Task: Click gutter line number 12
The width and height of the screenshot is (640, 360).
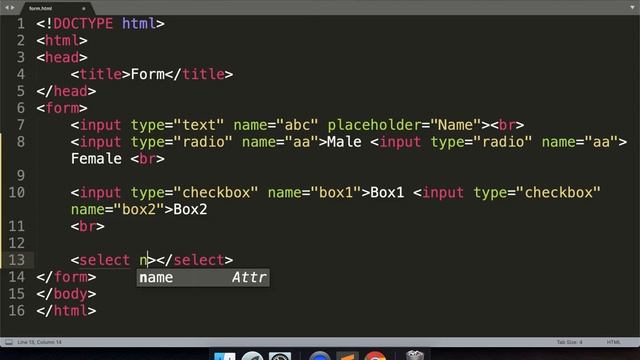Action: (x=17, y=243)
